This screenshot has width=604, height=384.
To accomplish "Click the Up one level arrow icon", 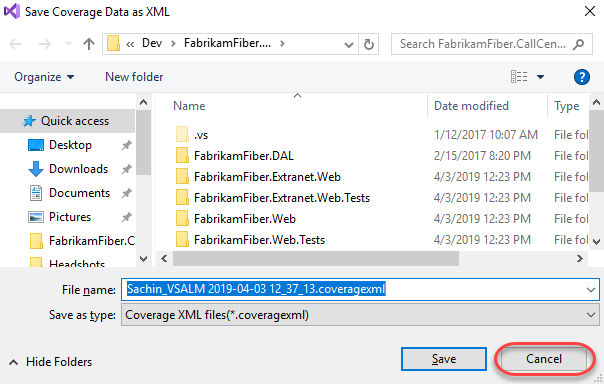I will [89, 44].
